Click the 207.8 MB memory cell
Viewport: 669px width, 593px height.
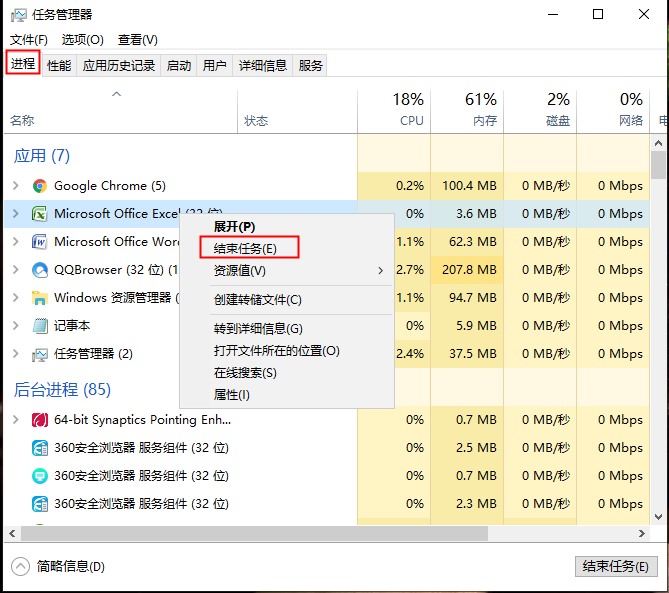tap(467, 270)
